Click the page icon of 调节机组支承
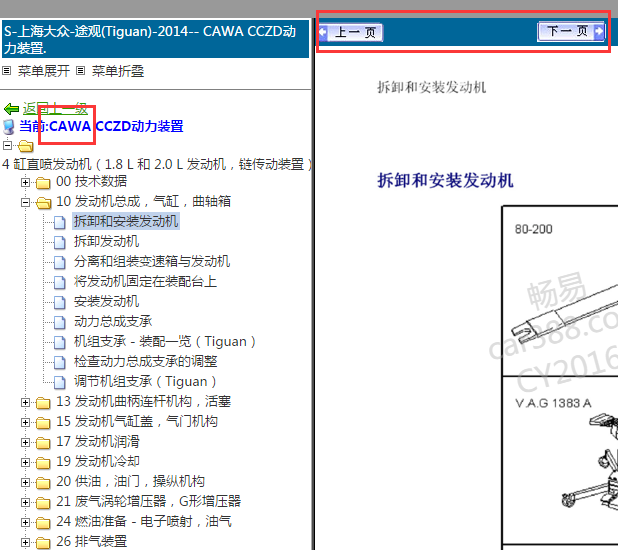Viewport: 618px width, 550px height. tap(60, 383)
